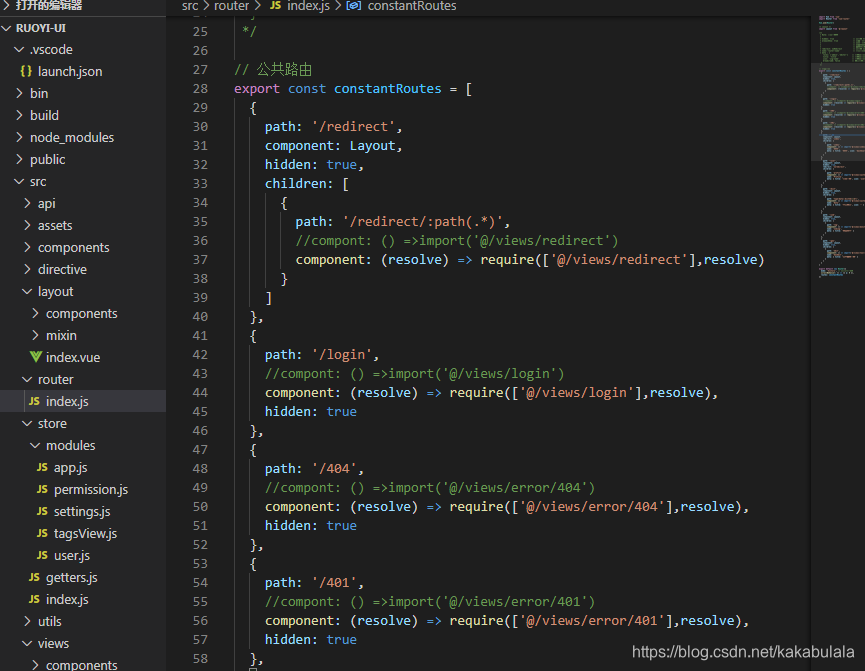Expand the bin folder
This screenshot has height=671, width=865.
(x=19, y=93)
